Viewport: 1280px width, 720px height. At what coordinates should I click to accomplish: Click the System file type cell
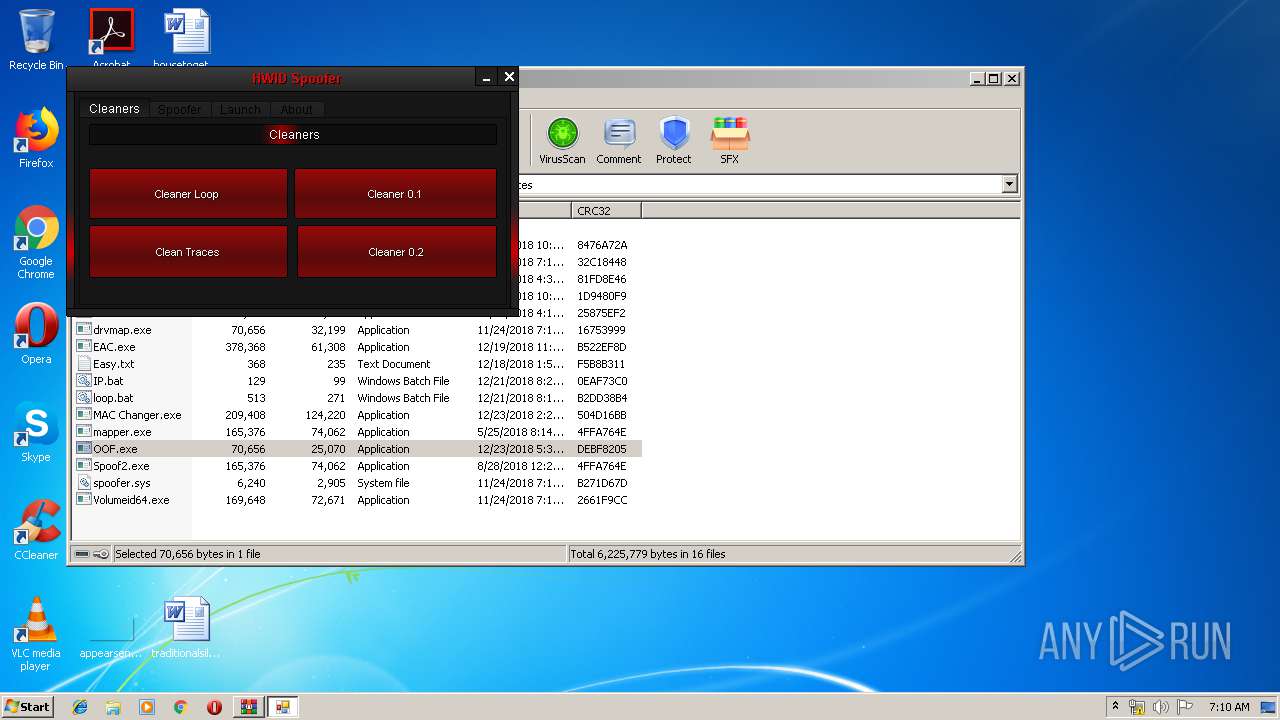coord(383,483)
